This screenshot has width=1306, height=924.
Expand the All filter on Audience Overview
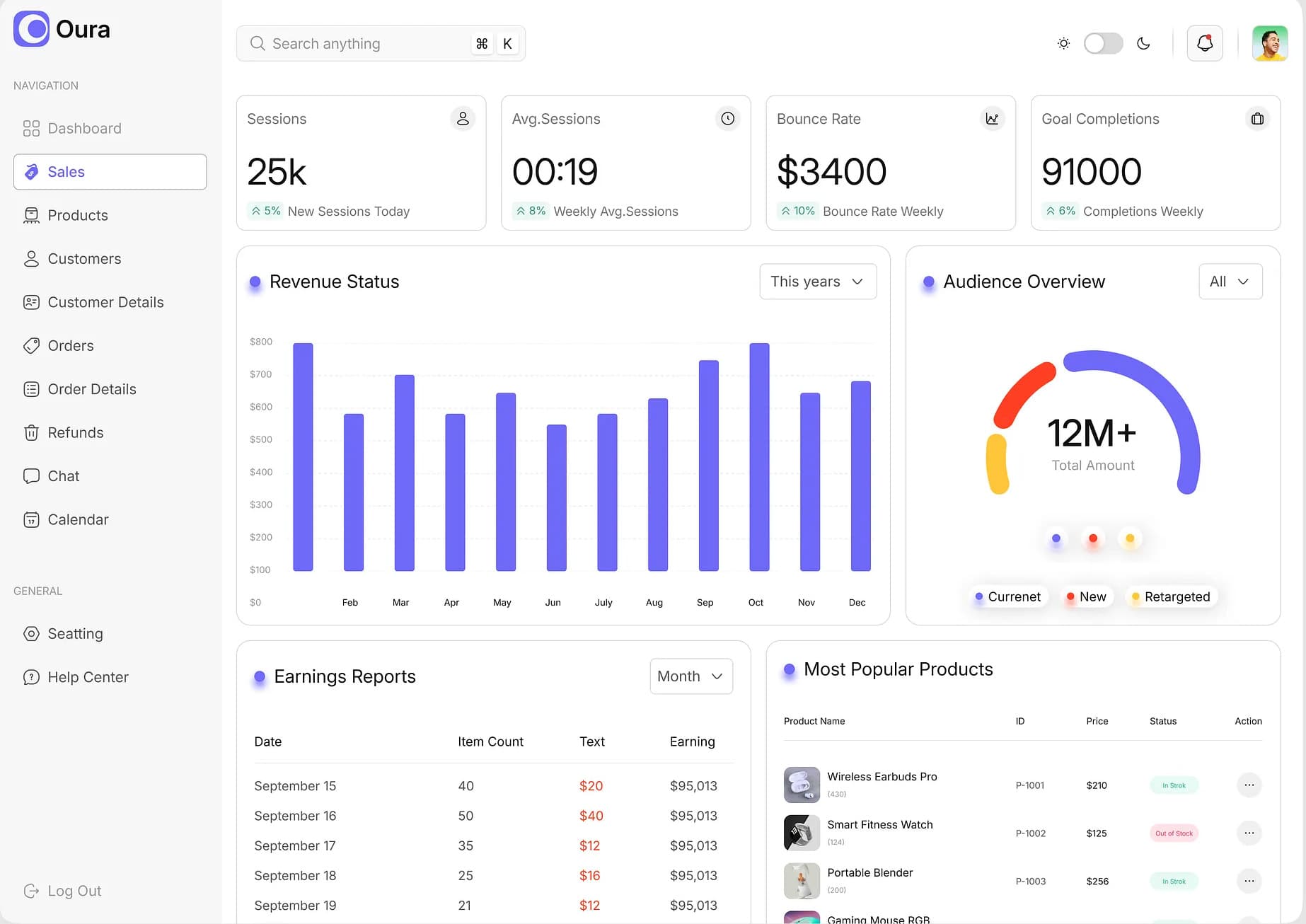[1230, 282]
